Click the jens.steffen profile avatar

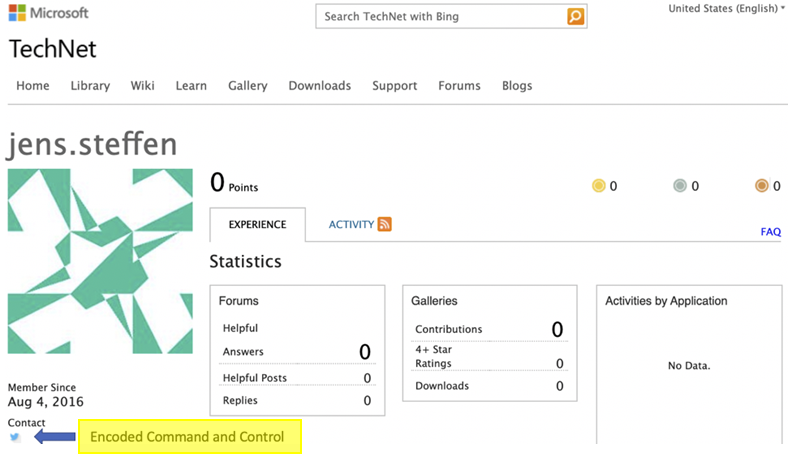click(x=100, y=261)
